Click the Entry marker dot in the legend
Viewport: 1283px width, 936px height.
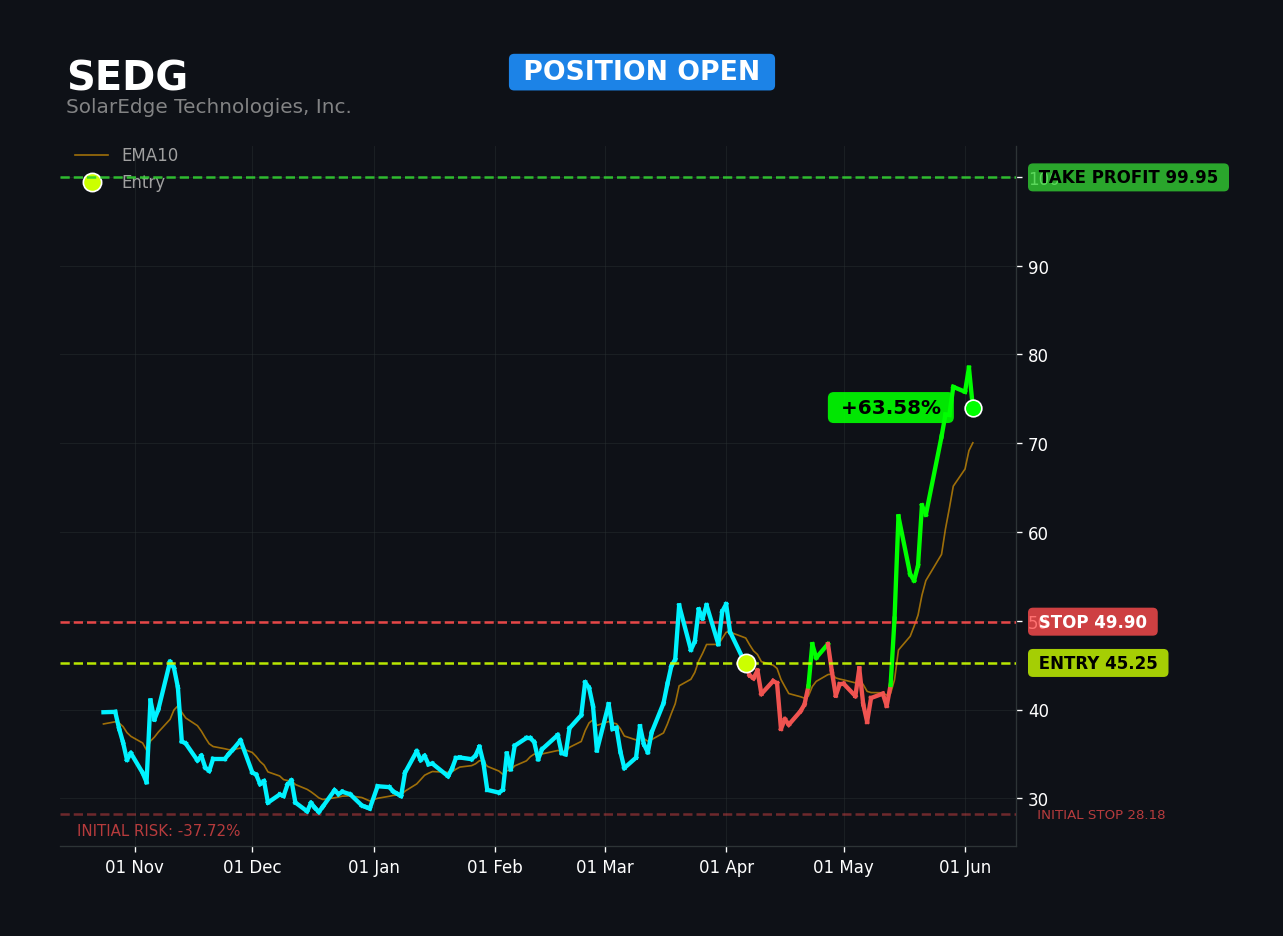(x=92, y=182)
